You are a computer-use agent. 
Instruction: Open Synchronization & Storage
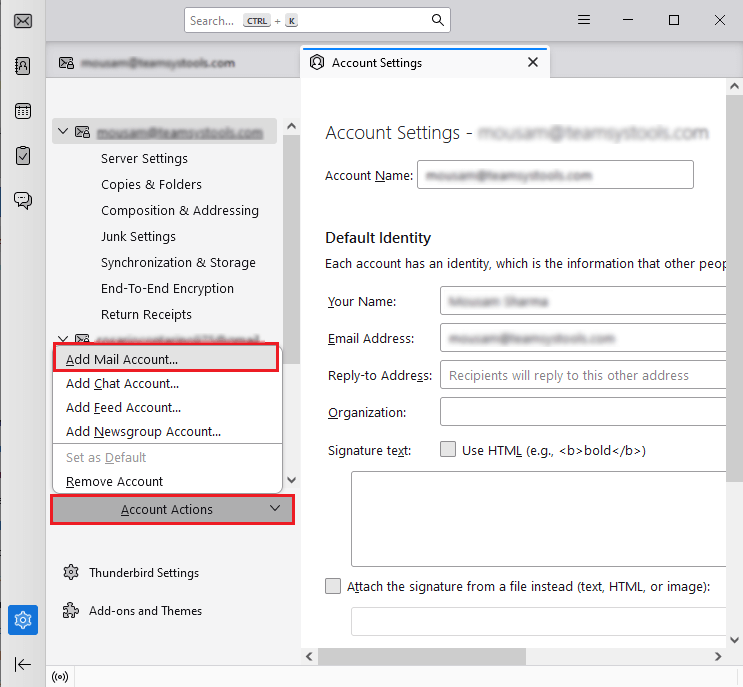tap(178, 262)
